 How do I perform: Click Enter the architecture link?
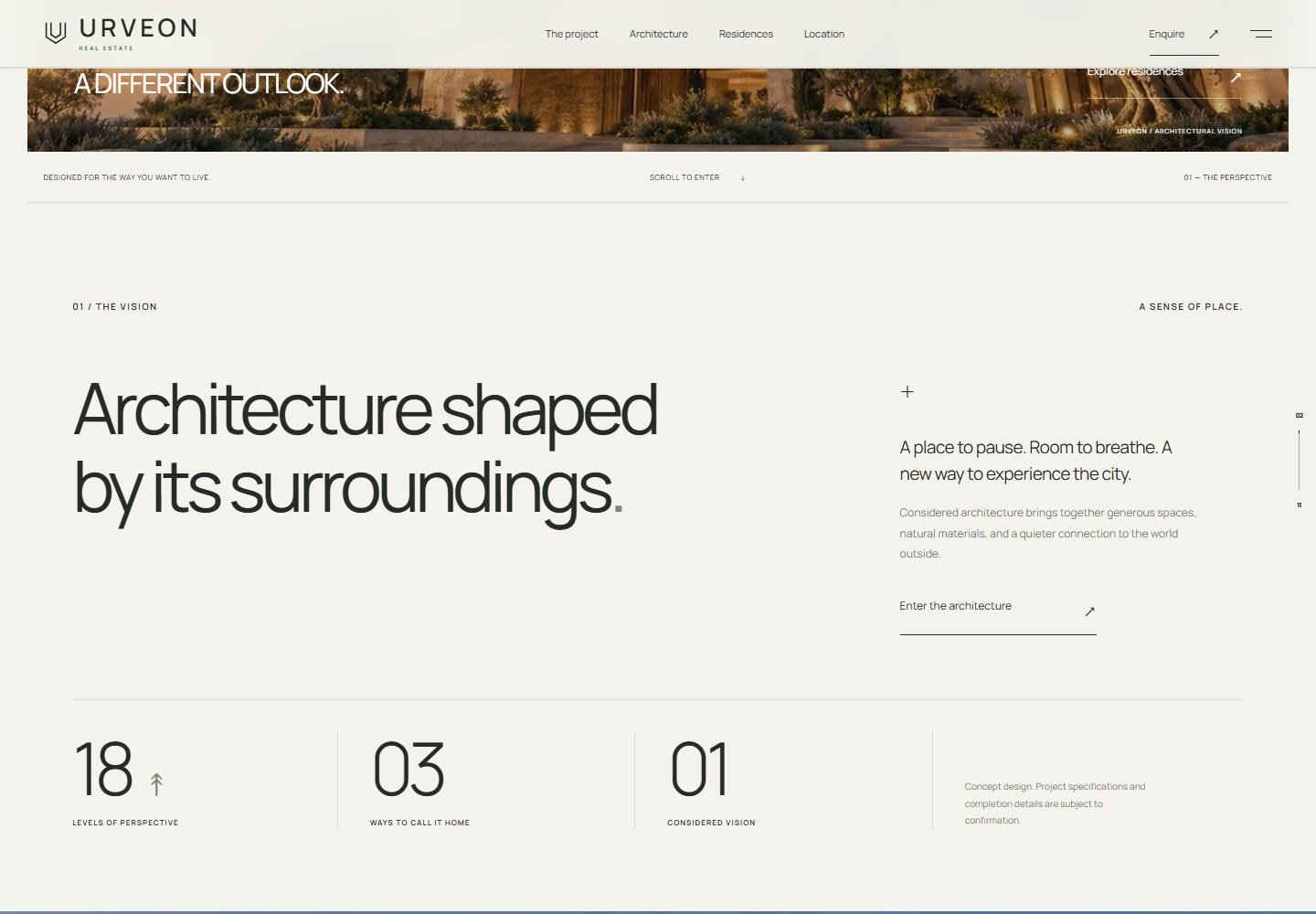[955, 606]
